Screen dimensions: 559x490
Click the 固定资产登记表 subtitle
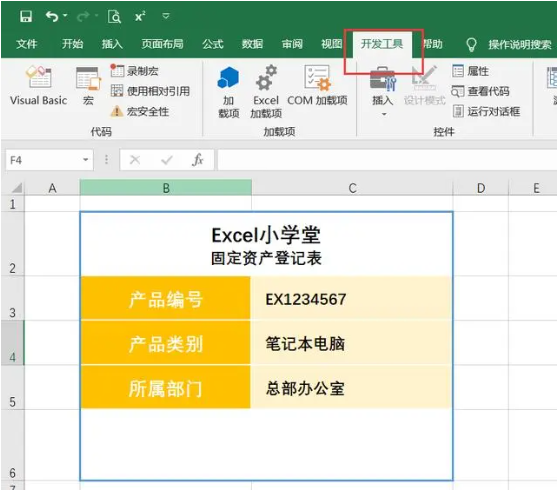pyautogui.click(x=266, y=259)
